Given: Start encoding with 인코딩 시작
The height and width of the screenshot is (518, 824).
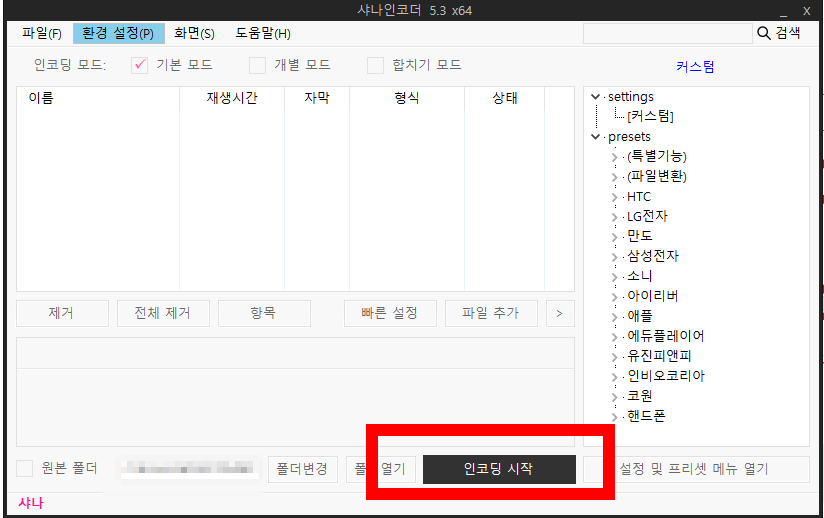Looking at the screenshot, I should 499,469.
